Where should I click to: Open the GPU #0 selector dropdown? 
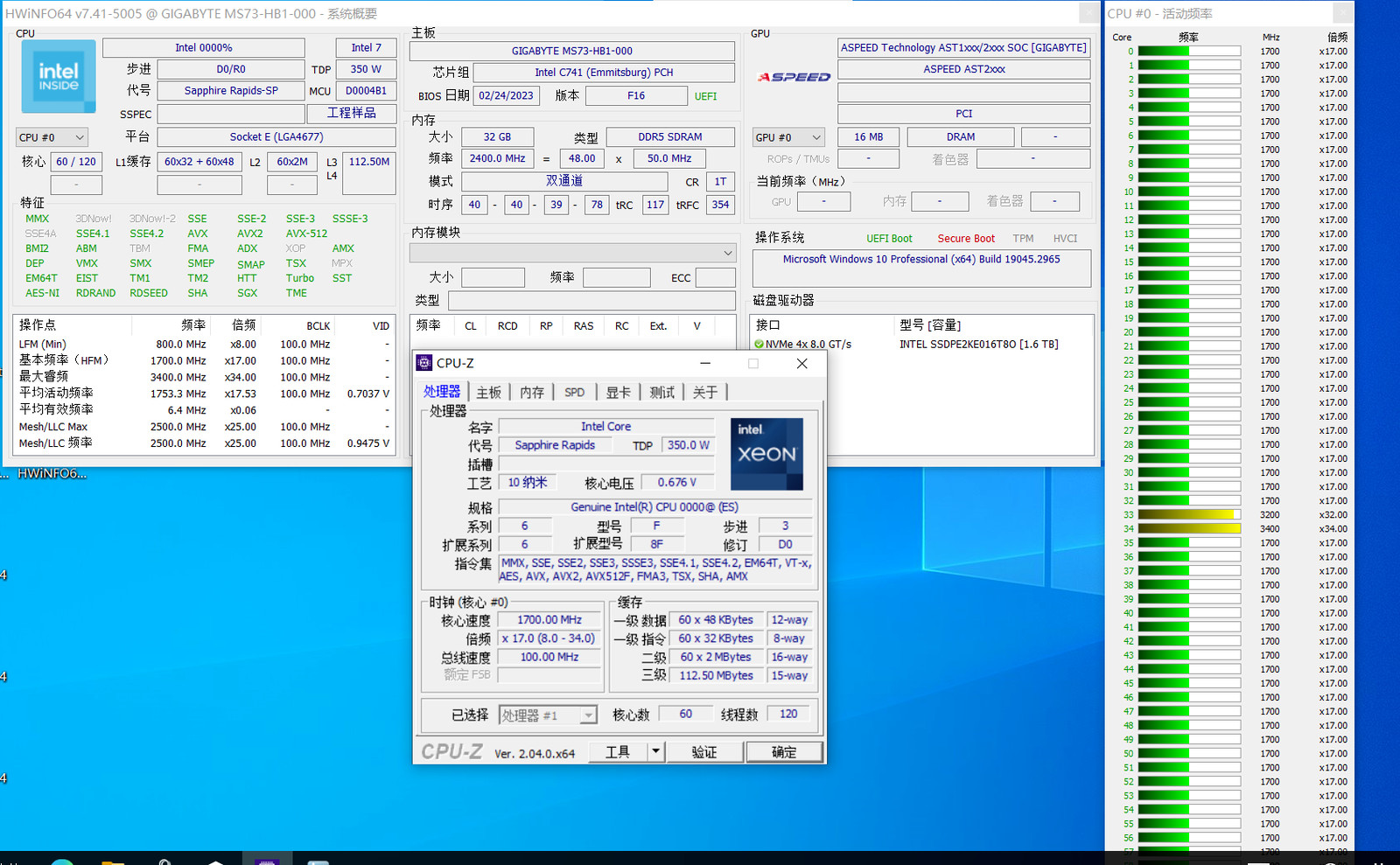788,137
